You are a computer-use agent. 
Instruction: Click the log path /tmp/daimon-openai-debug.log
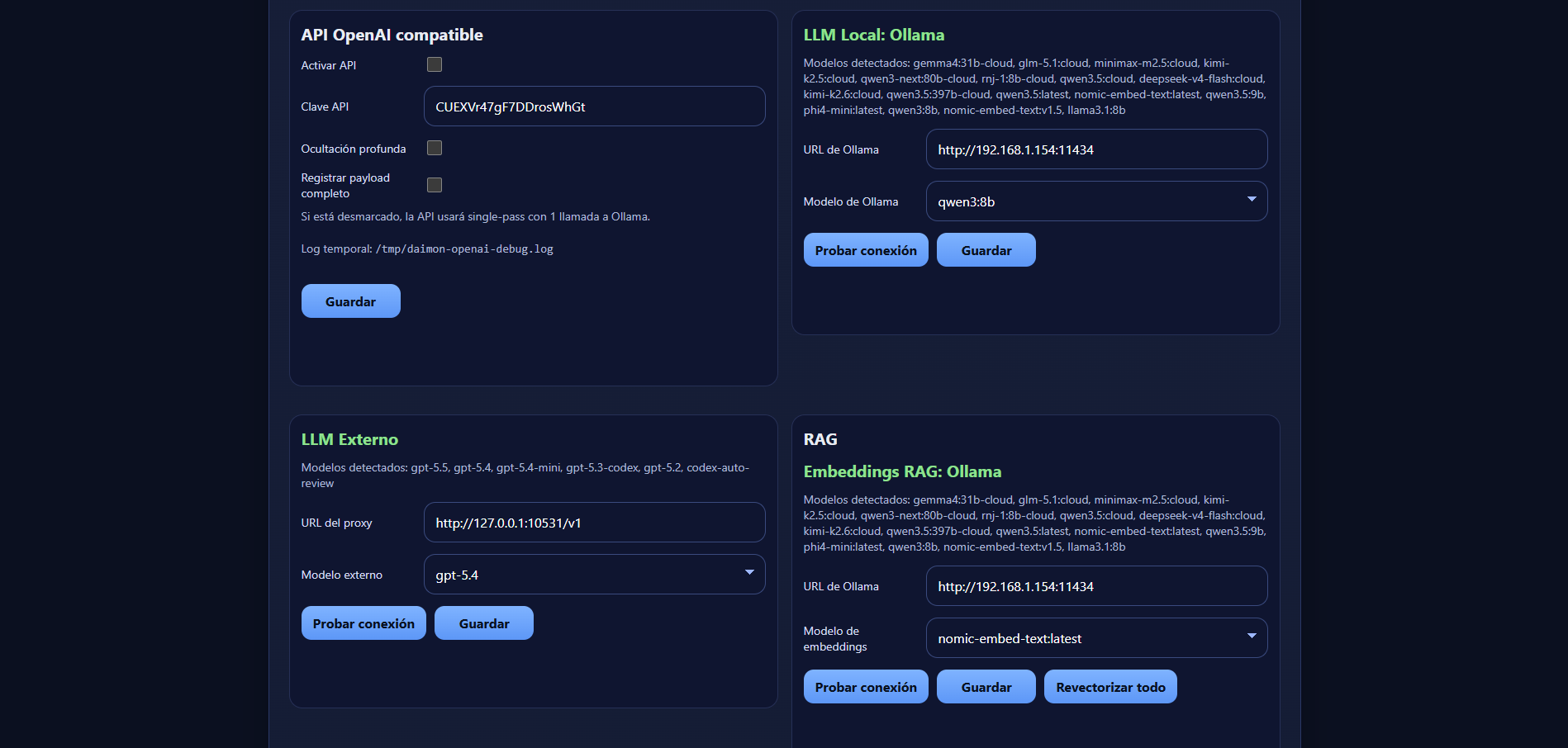pyautogui.click(x=464, y=249)
